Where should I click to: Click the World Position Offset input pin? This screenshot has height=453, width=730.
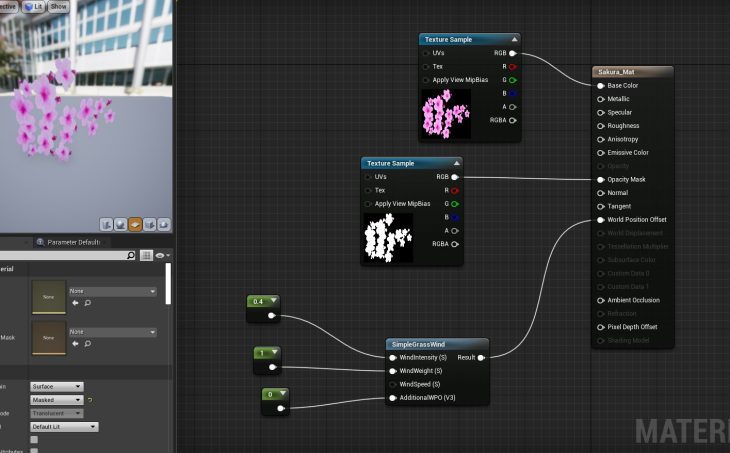pos(601,220)
